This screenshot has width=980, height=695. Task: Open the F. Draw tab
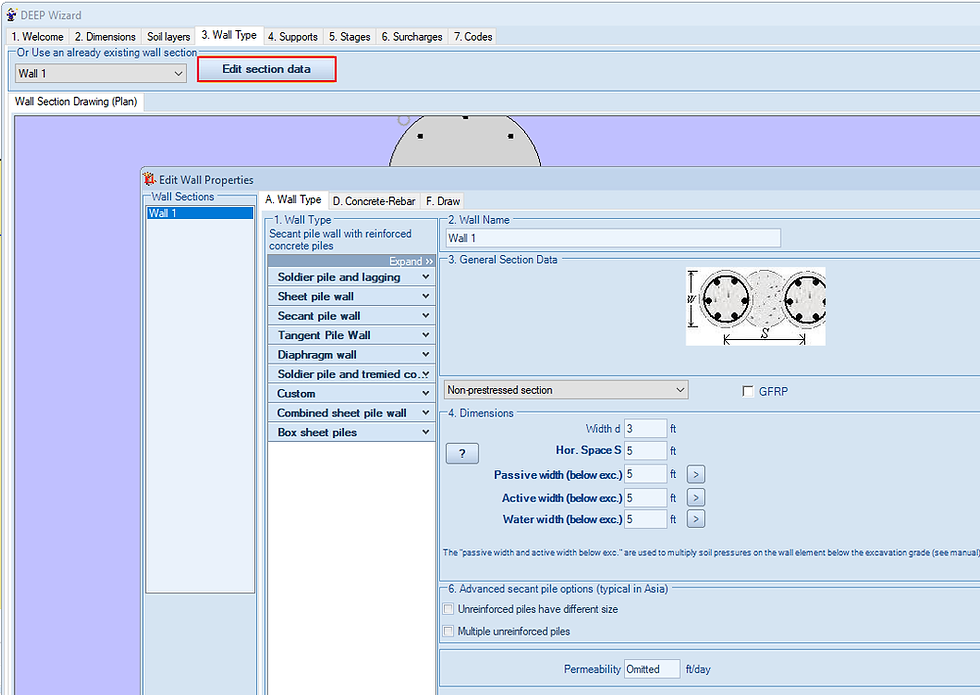[x=443, y=201]
